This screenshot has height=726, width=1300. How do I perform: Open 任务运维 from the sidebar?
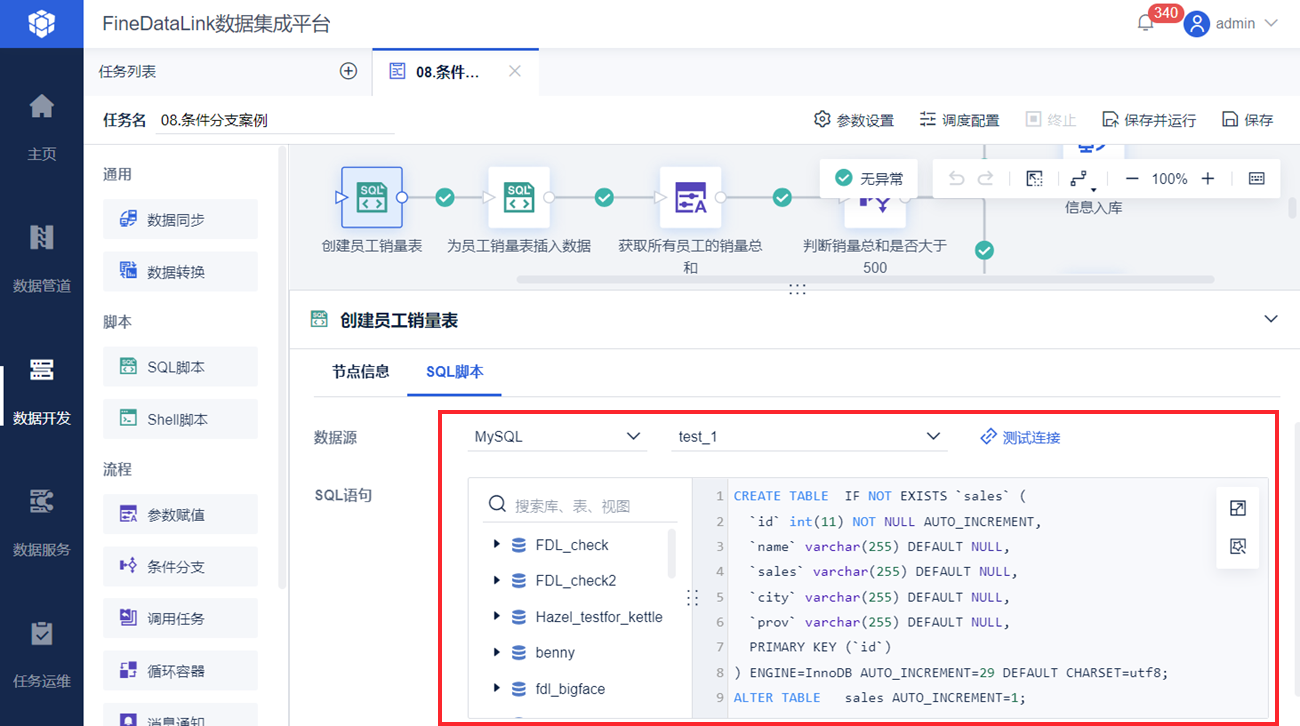pos(42,653)
